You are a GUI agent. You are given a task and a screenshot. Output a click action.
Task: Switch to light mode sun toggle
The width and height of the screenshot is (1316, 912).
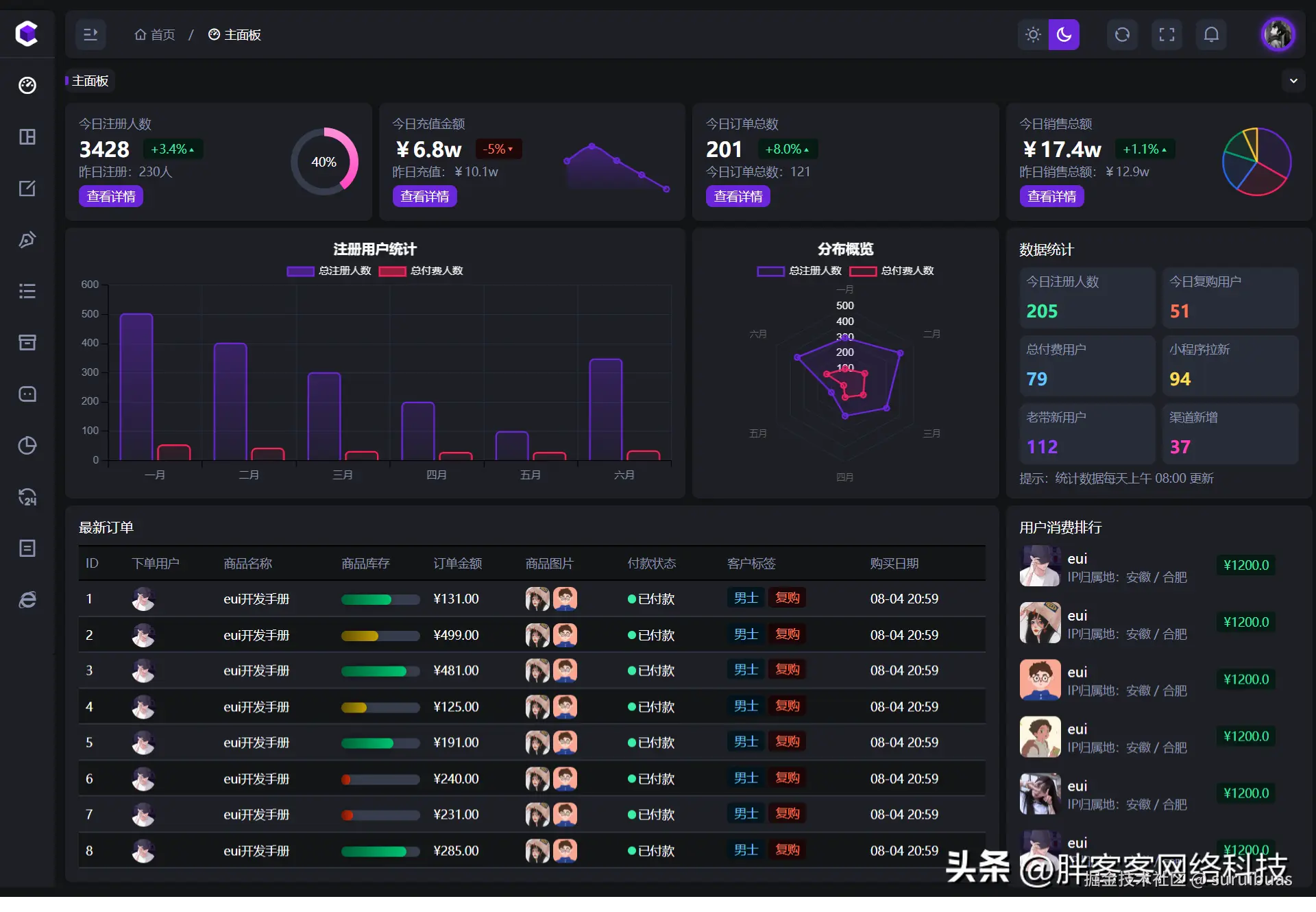click(x=1033, y=34)
